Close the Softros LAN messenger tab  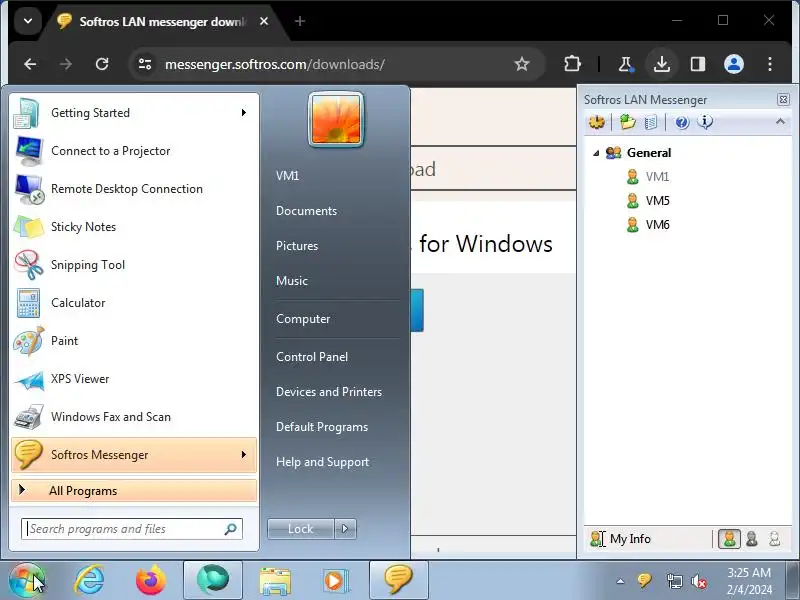264,21
